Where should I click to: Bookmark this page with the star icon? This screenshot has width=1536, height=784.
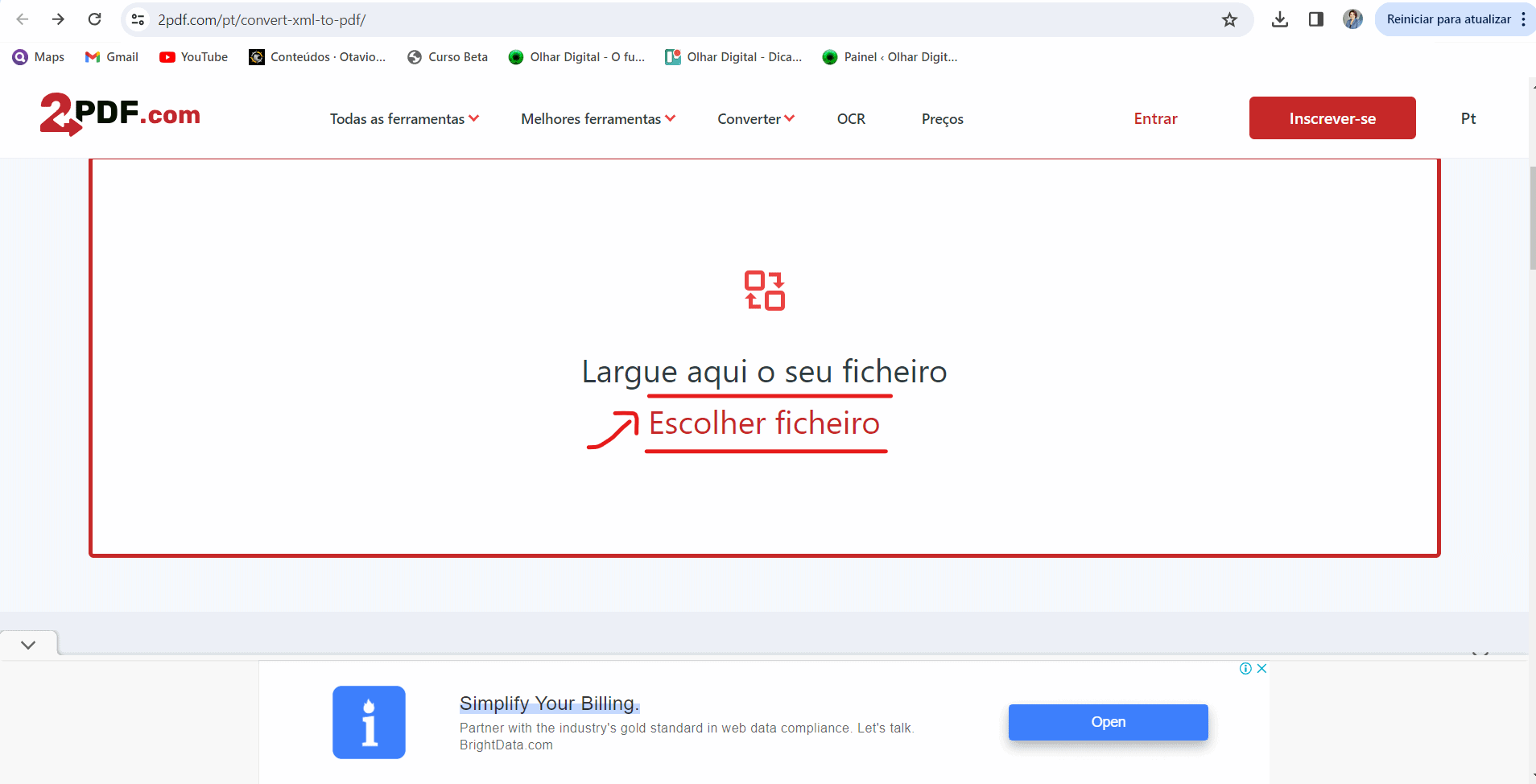tap(1228, 19)
